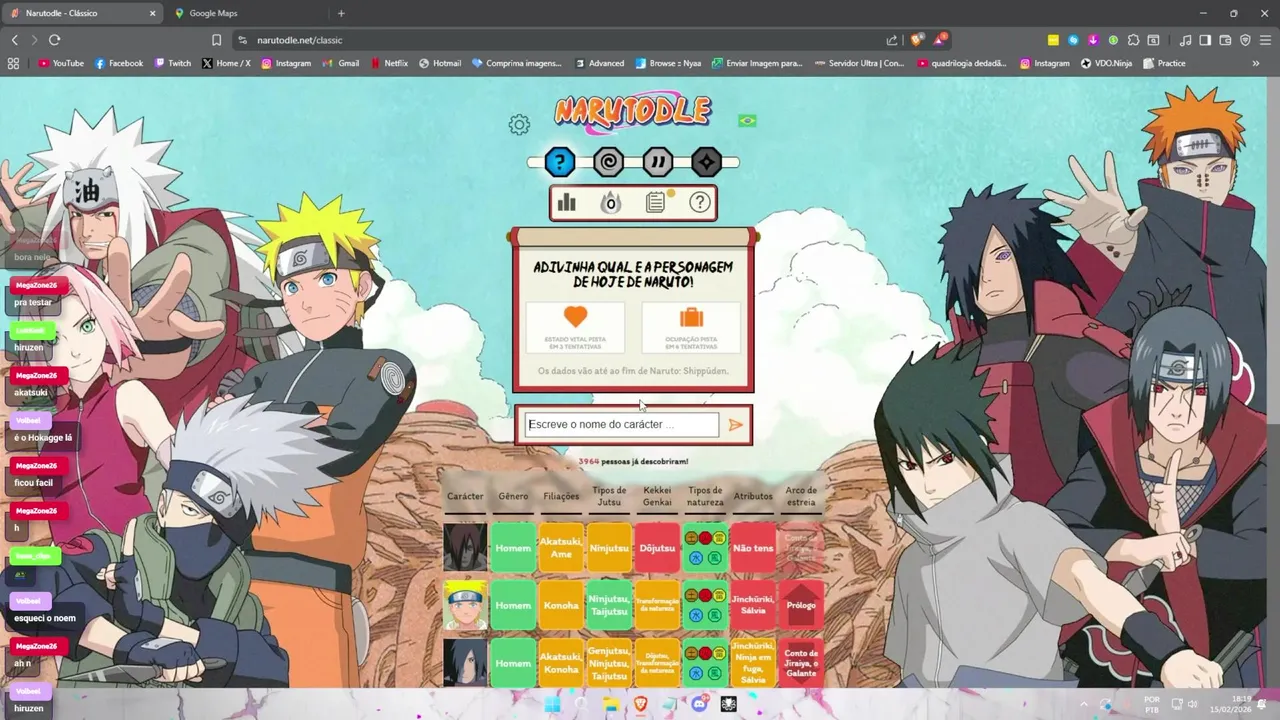
Task: Open a new browser tab
Action: [341, 13]
